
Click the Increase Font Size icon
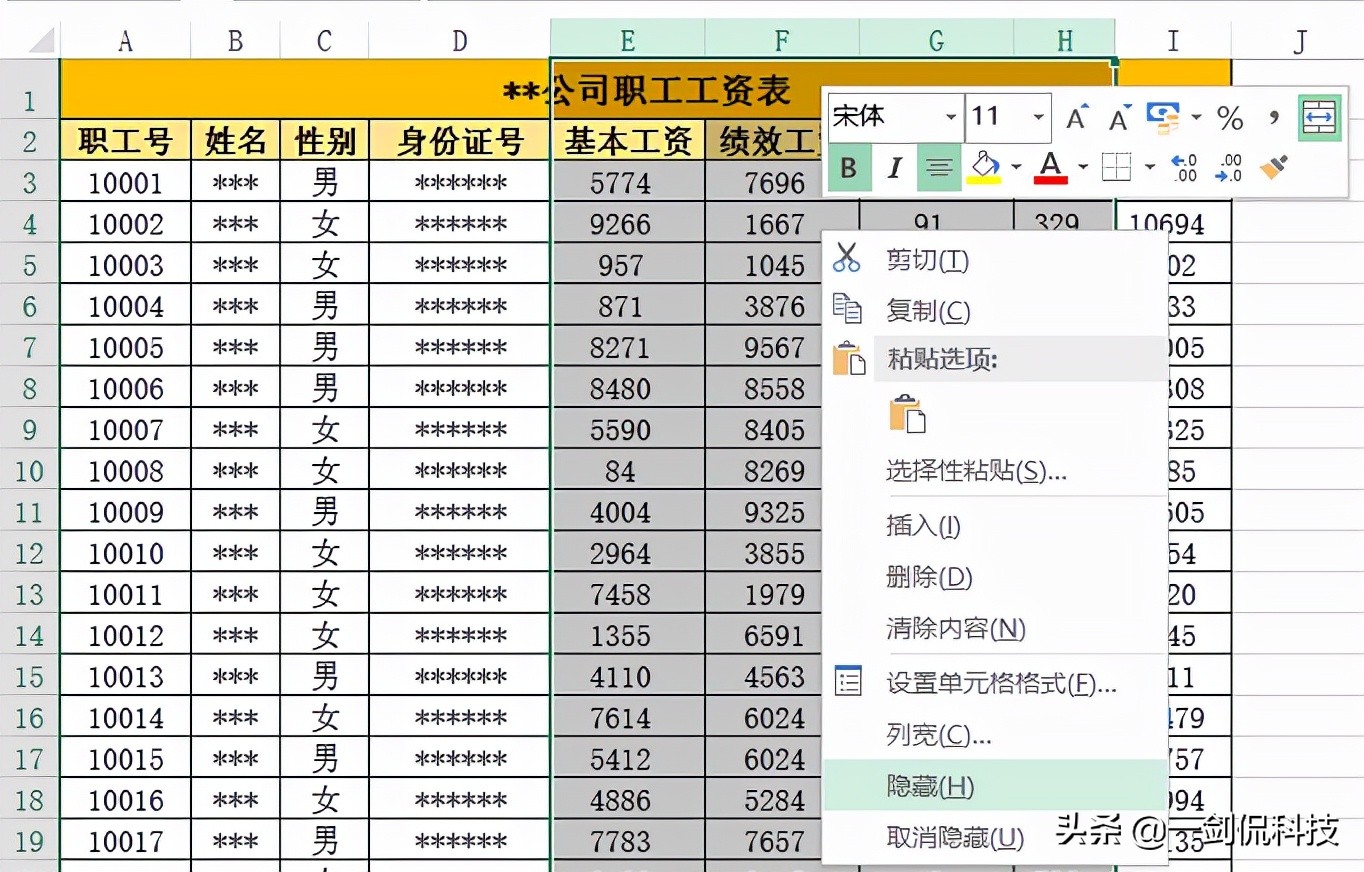(x=1077, y=116)
